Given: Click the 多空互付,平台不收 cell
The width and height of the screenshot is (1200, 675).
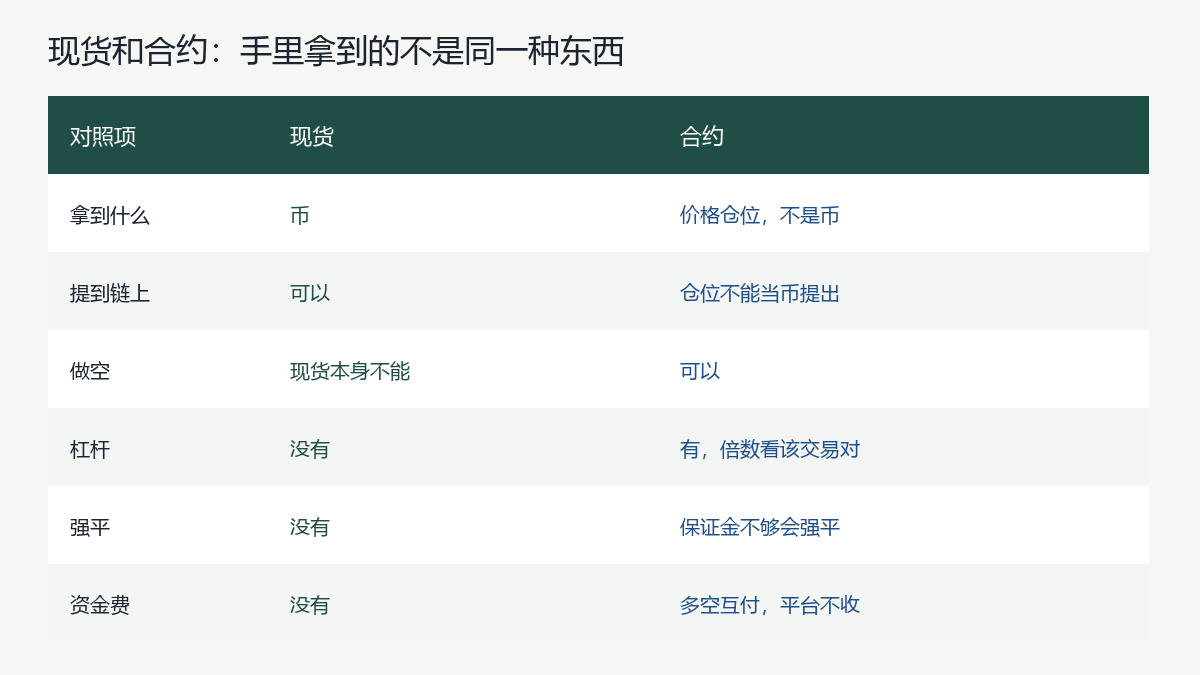Looking at the screenshot, I should [770, 605].
